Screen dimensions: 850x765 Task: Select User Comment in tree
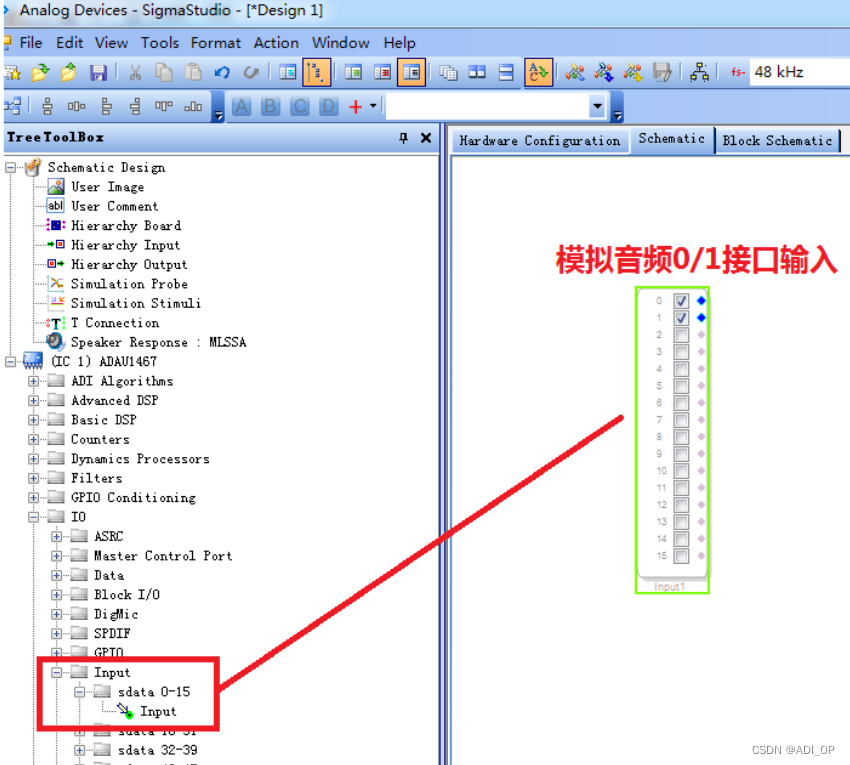[114, 207]
